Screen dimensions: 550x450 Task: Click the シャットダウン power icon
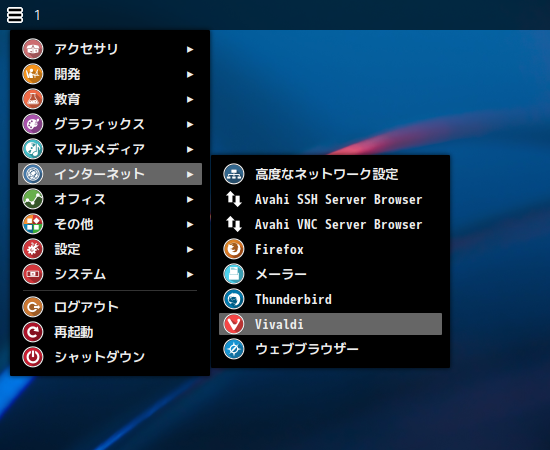tap(33, 357)
